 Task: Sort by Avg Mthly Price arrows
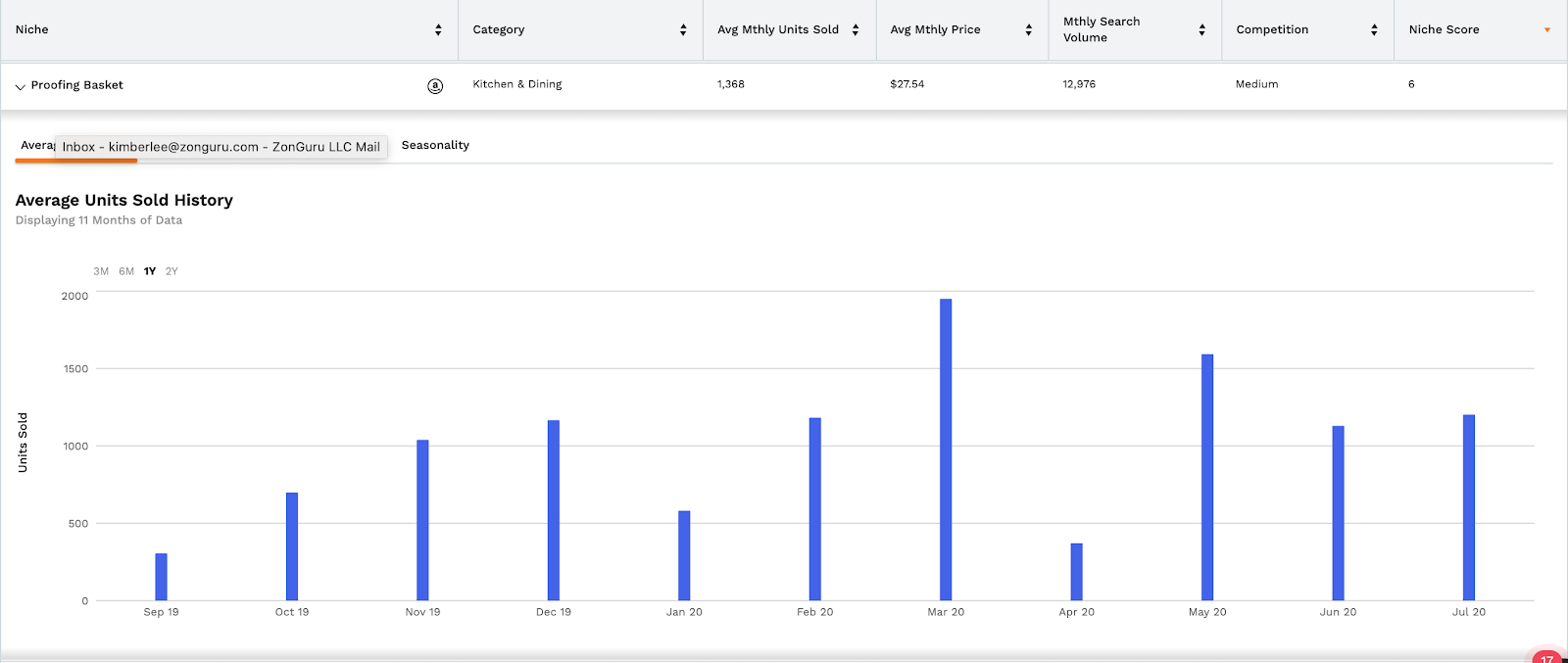click(1028, 30)
